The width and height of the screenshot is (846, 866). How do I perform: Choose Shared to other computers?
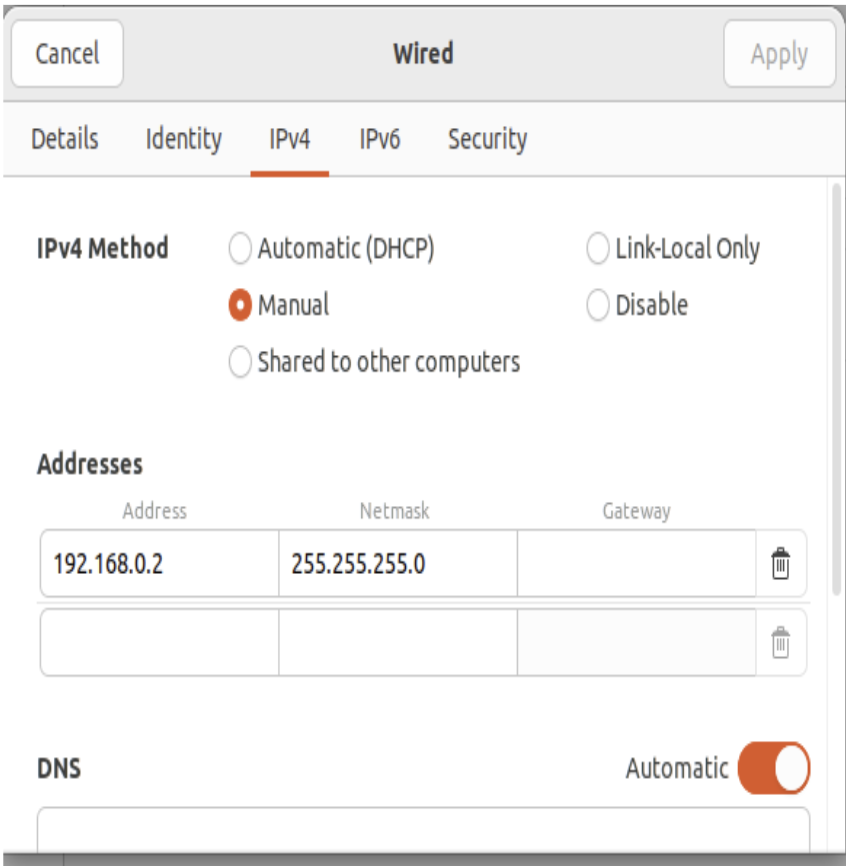(374, 362)
